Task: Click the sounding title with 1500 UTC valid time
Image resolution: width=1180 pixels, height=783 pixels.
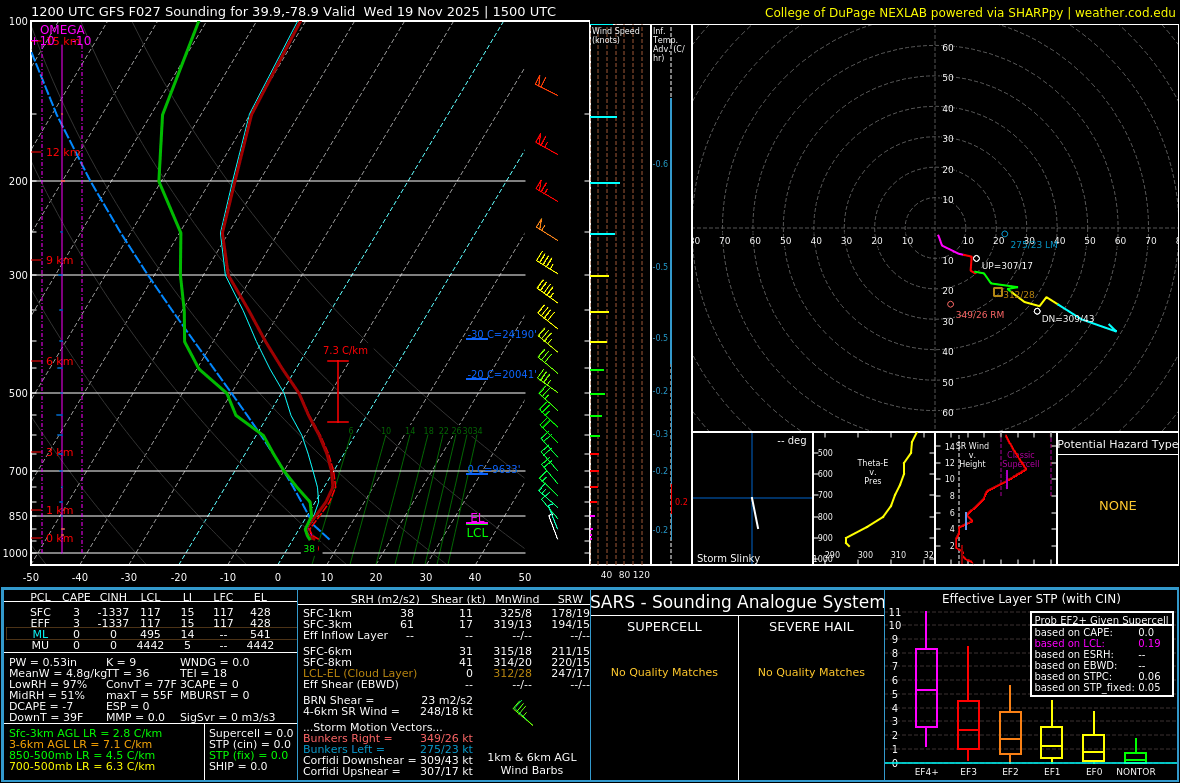Action: (293, 12)
